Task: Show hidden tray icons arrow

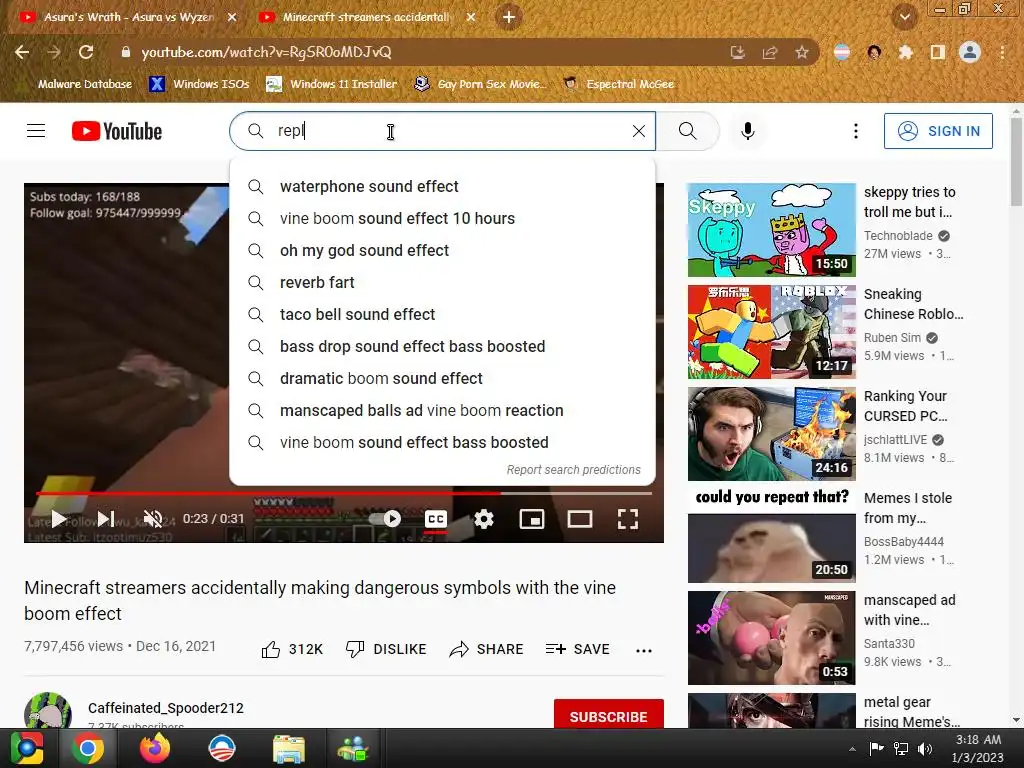Action: pos(852,749)
